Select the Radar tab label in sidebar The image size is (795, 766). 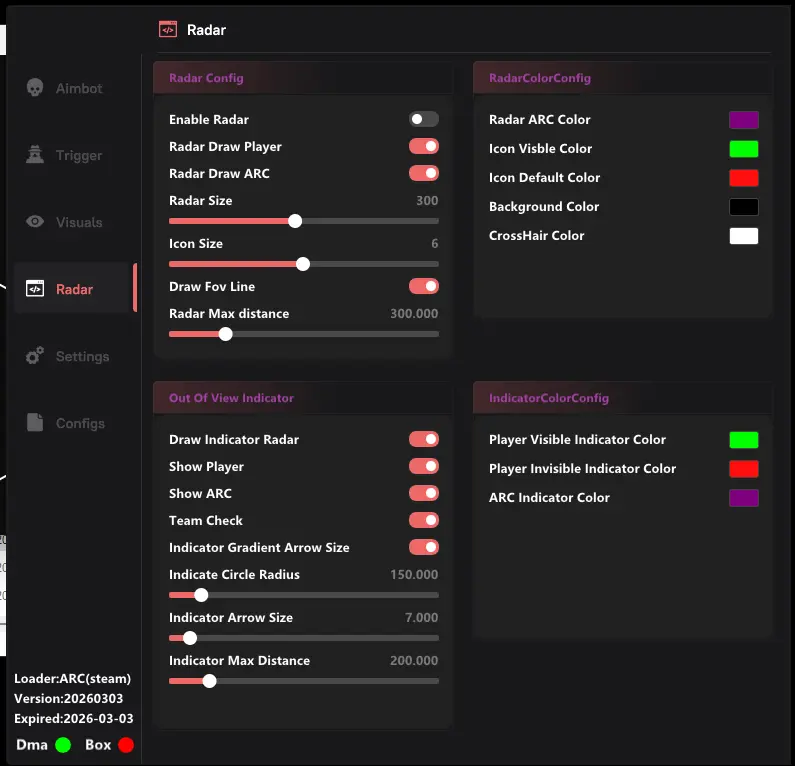75,289
